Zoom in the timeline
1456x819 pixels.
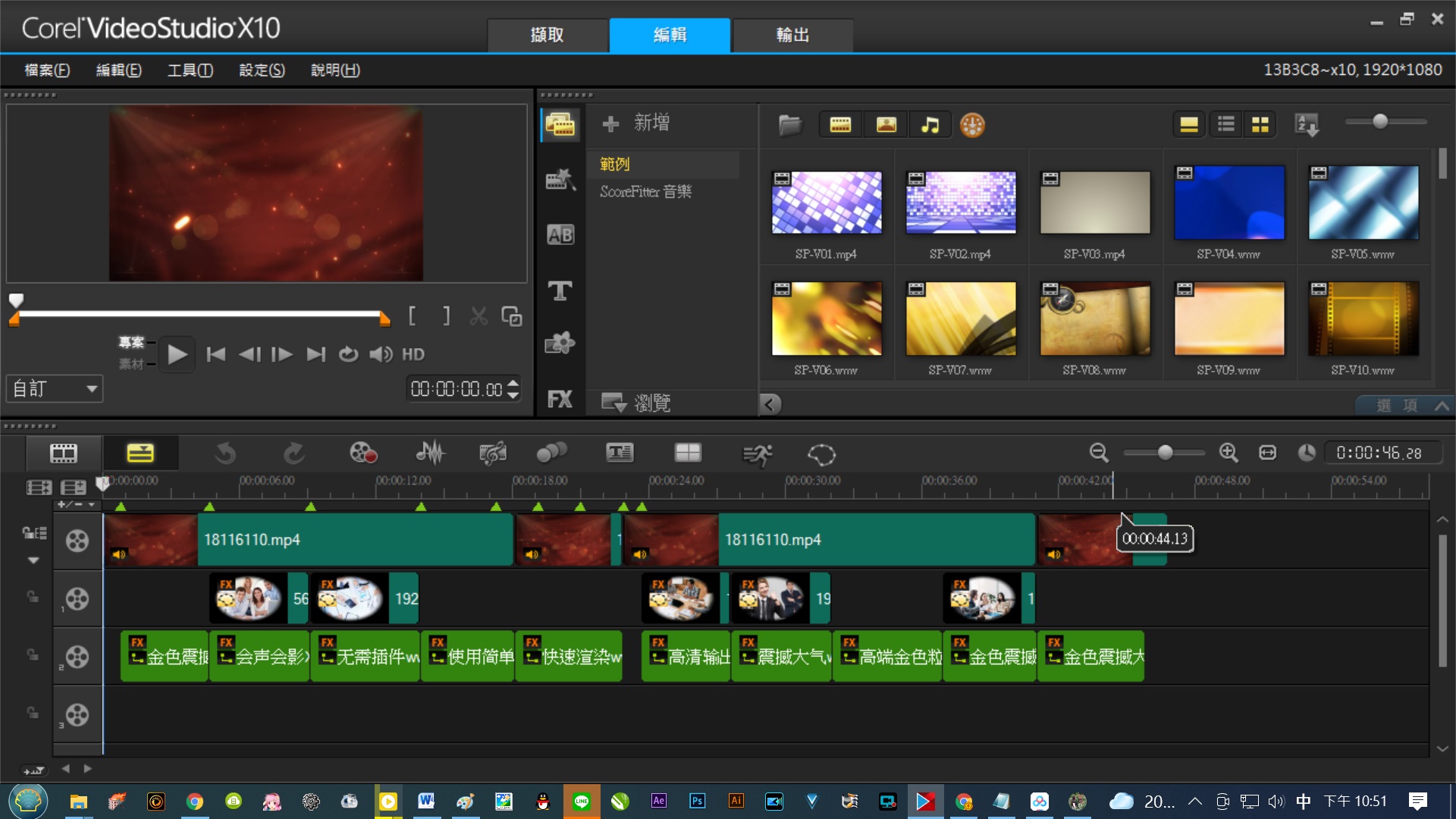point(1228,453)
